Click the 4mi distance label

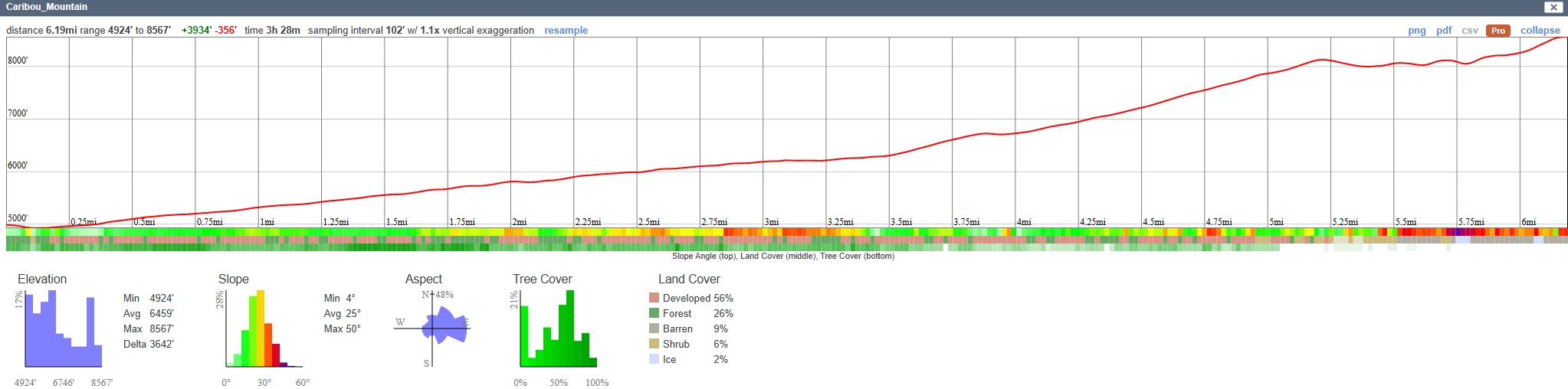[x=1023, y=222]
